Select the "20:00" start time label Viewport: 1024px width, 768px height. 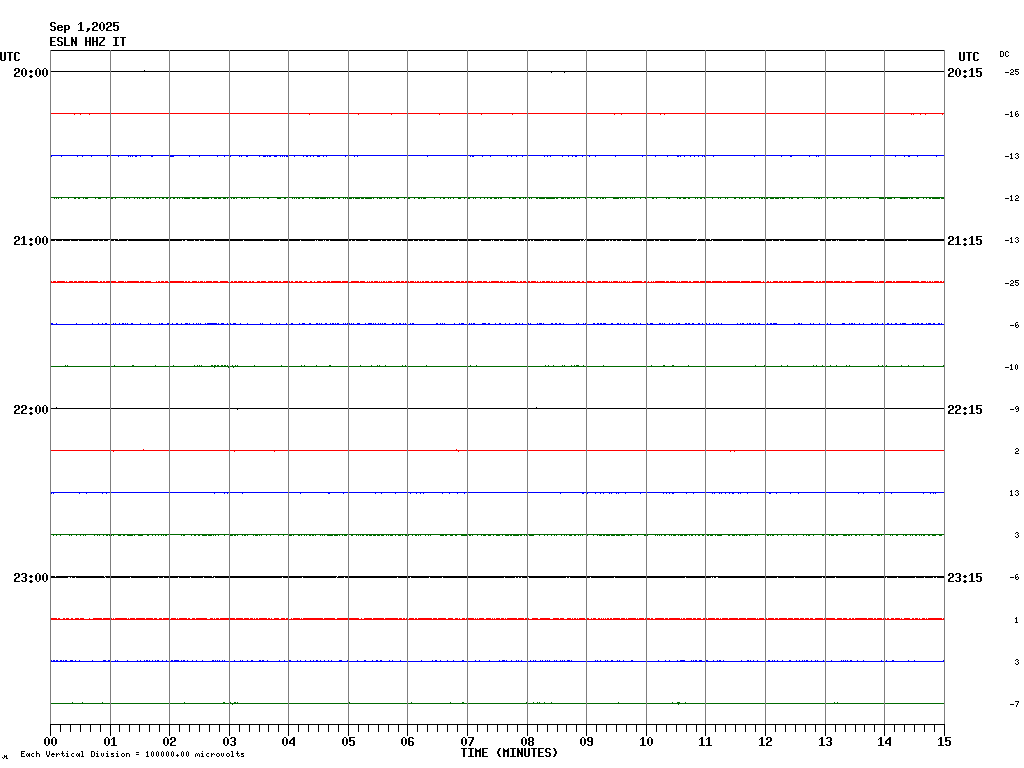click(31, 72)
